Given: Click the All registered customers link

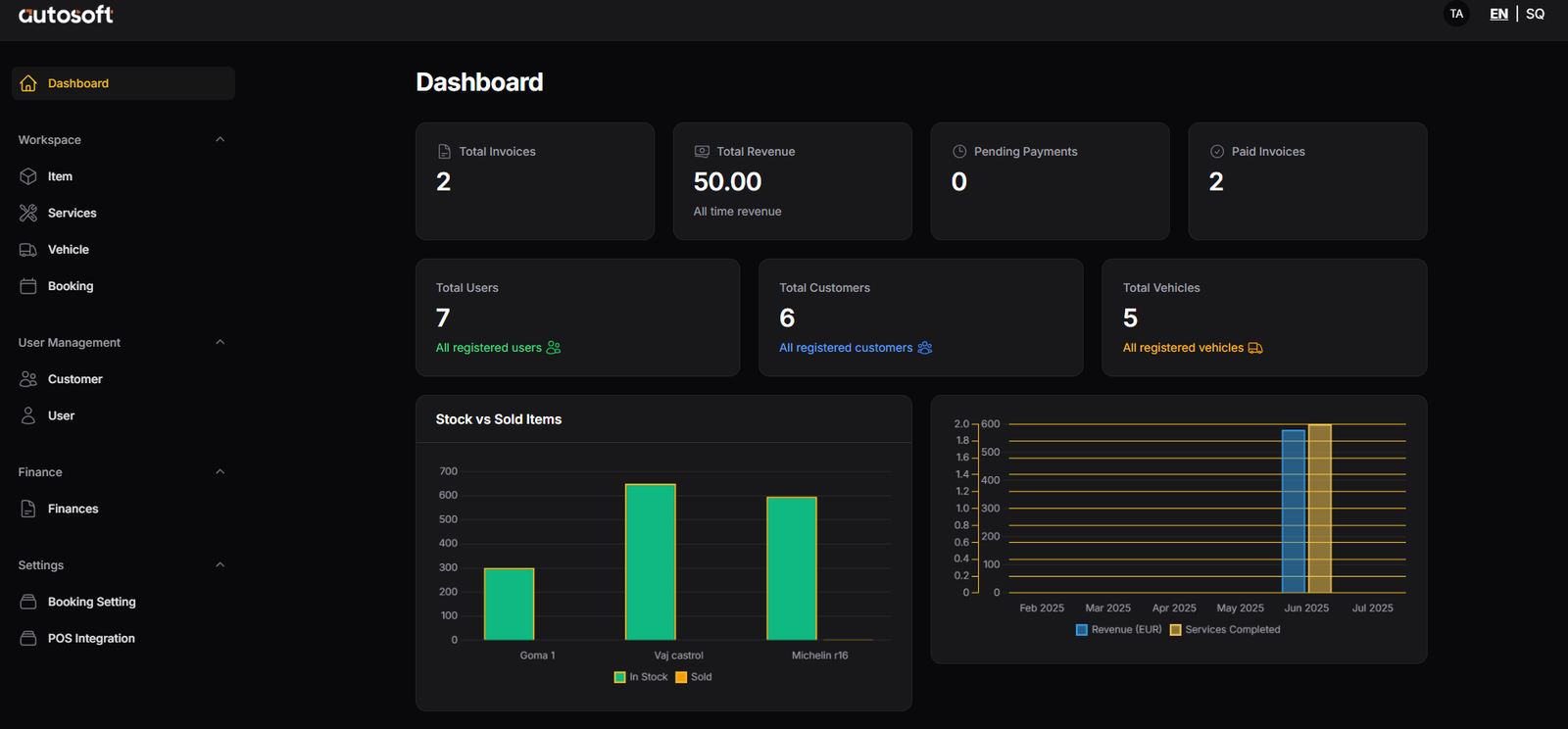Looking at the screenshot, I should coord(846,348).
